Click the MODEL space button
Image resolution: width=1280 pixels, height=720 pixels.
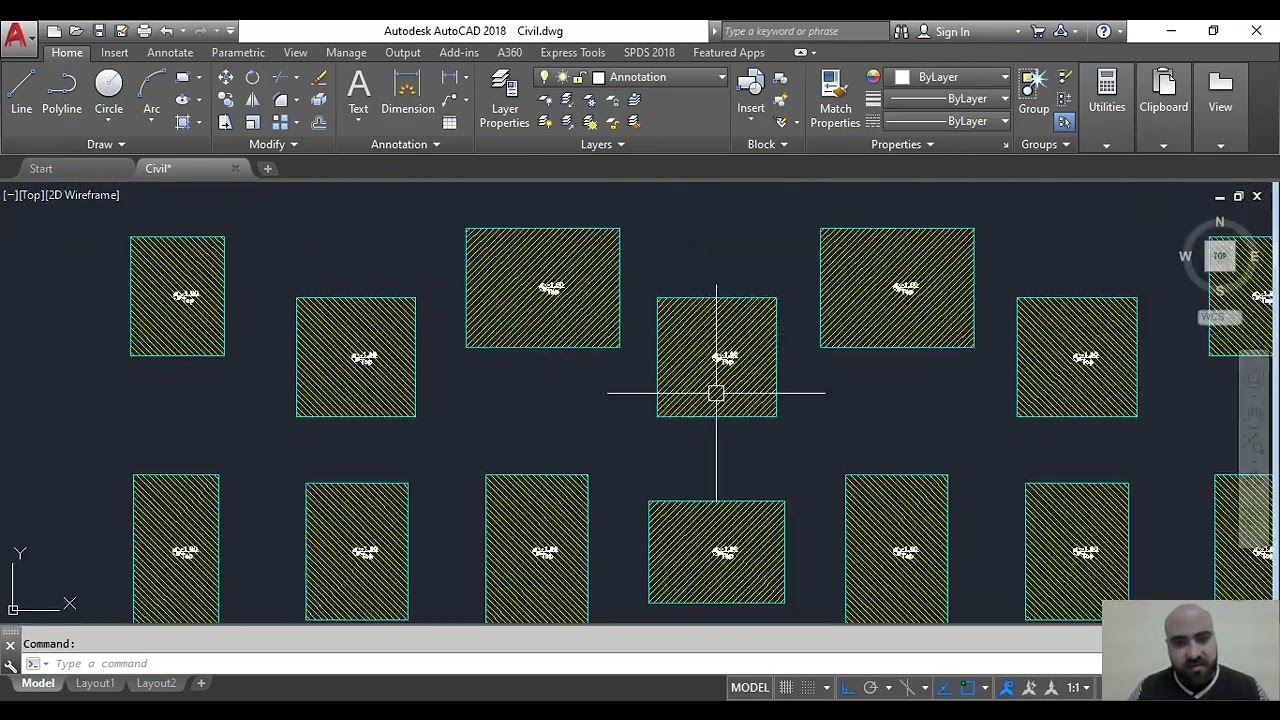(750, 687)
